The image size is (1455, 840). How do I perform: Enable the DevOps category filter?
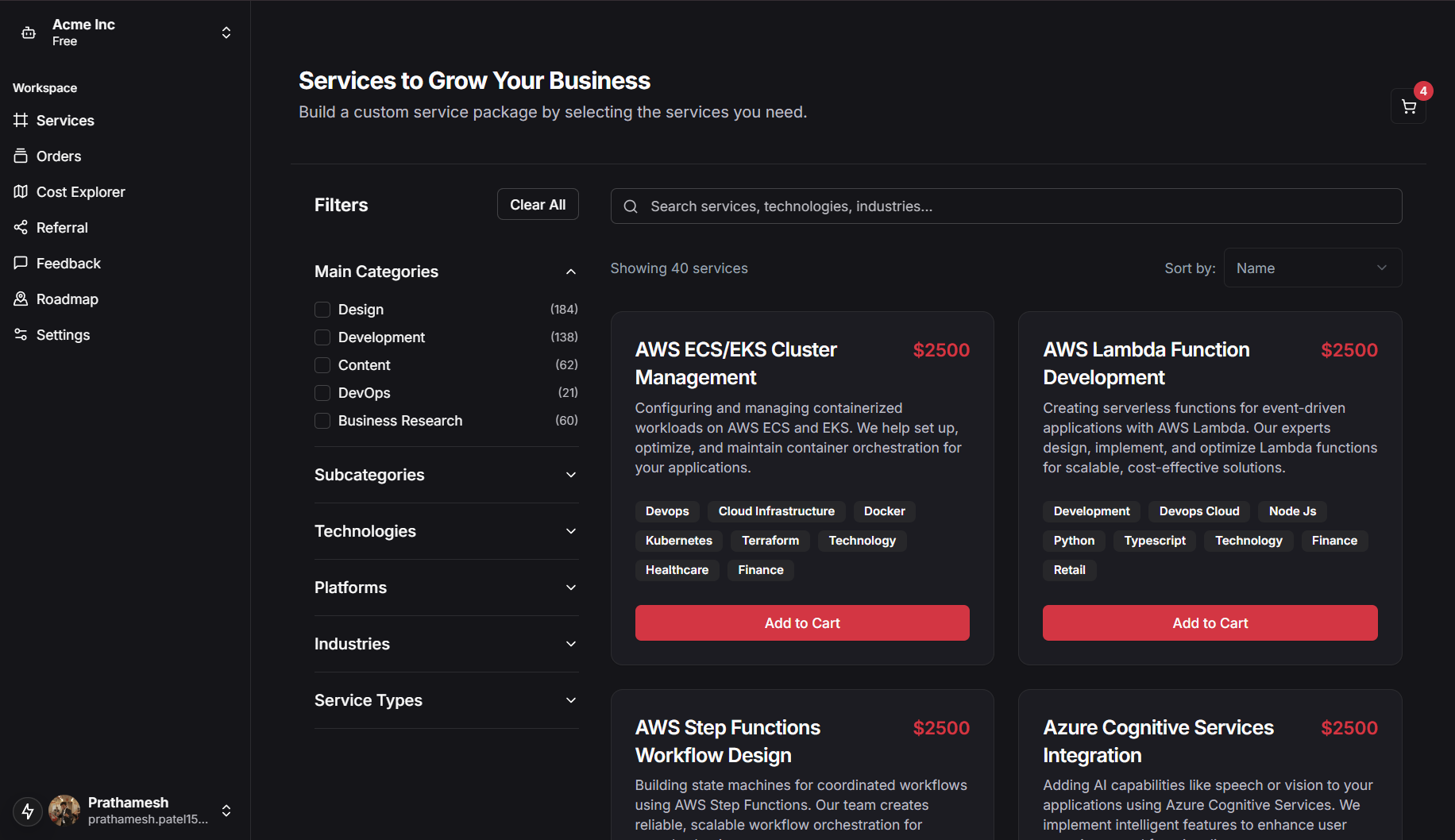[x=322, y=393]
